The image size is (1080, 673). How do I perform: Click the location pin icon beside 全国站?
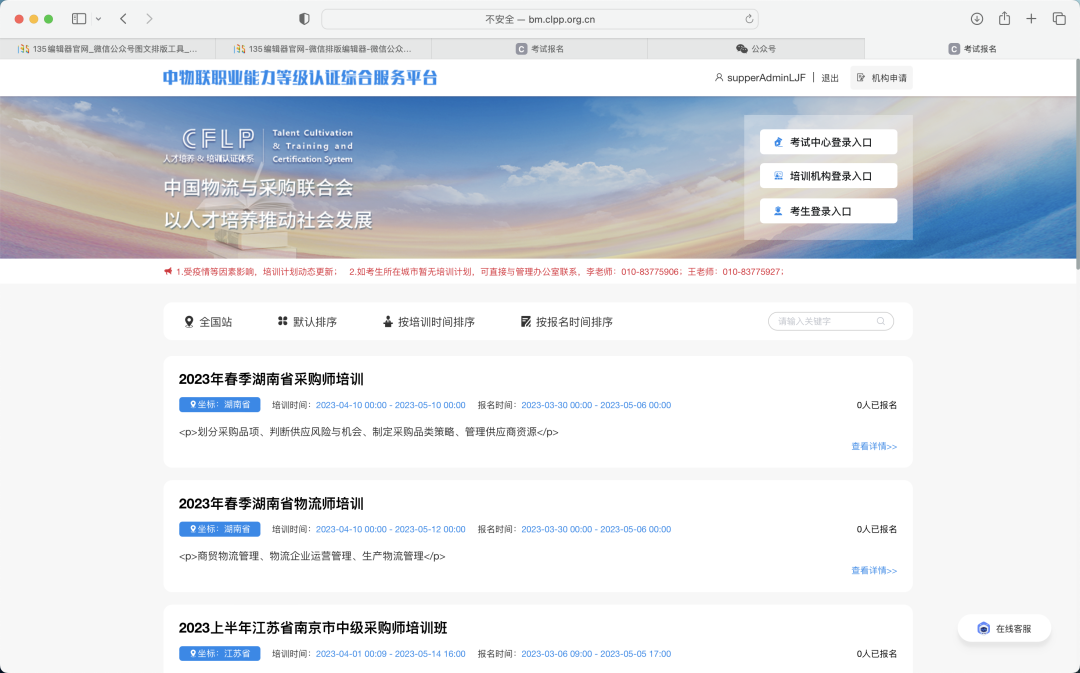(187, 321)
